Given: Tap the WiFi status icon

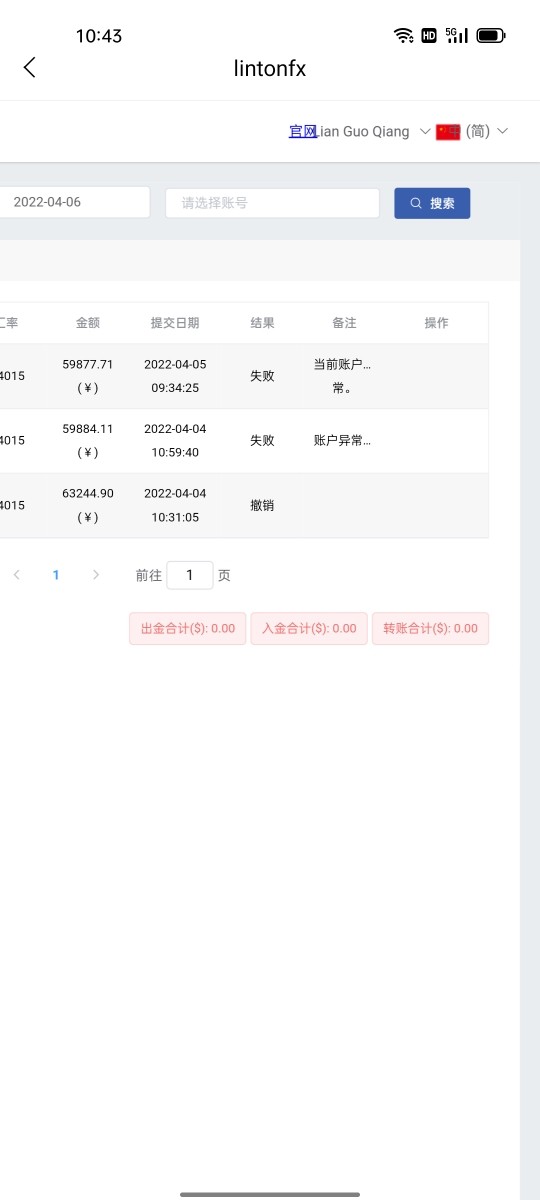Looking at the screenshot, I should [404, 36].
